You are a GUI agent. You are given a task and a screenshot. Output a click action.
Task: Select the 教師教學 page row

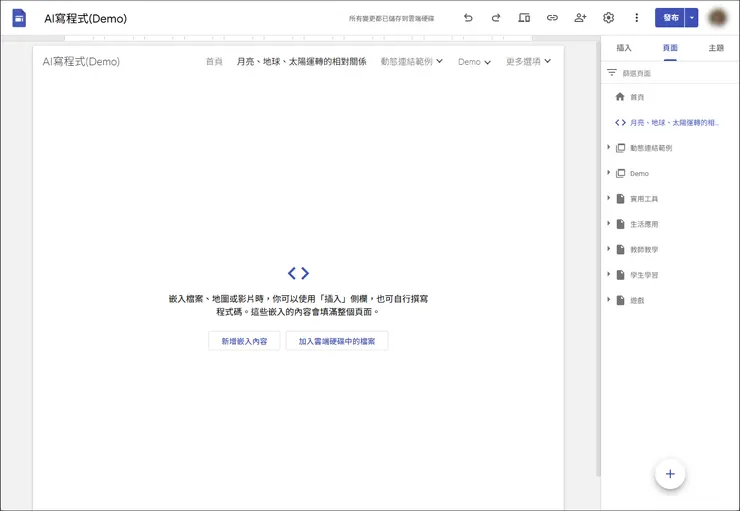pos(669,250)
